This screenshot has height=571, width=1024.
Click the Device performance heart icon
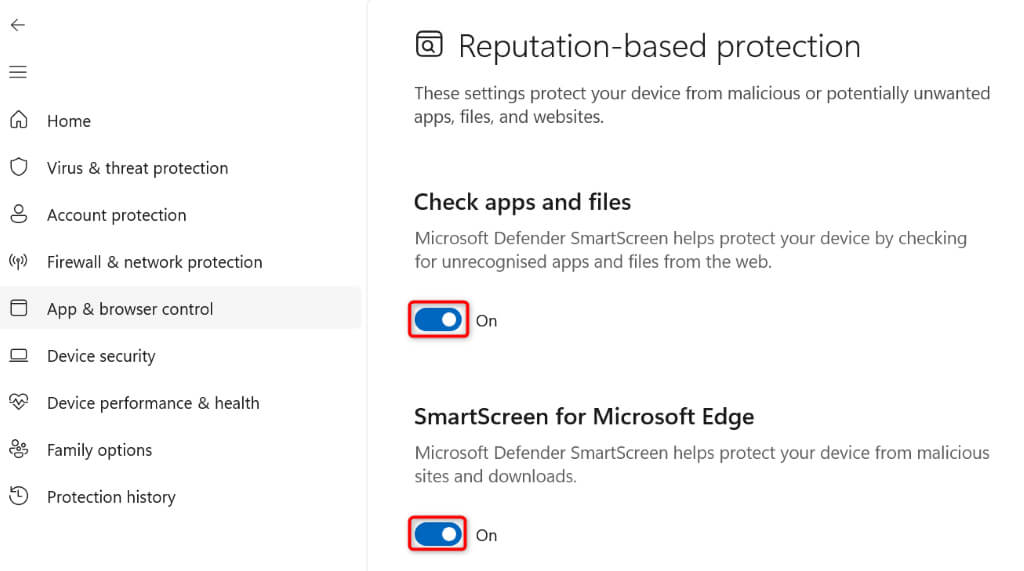[x=18, y=402]
